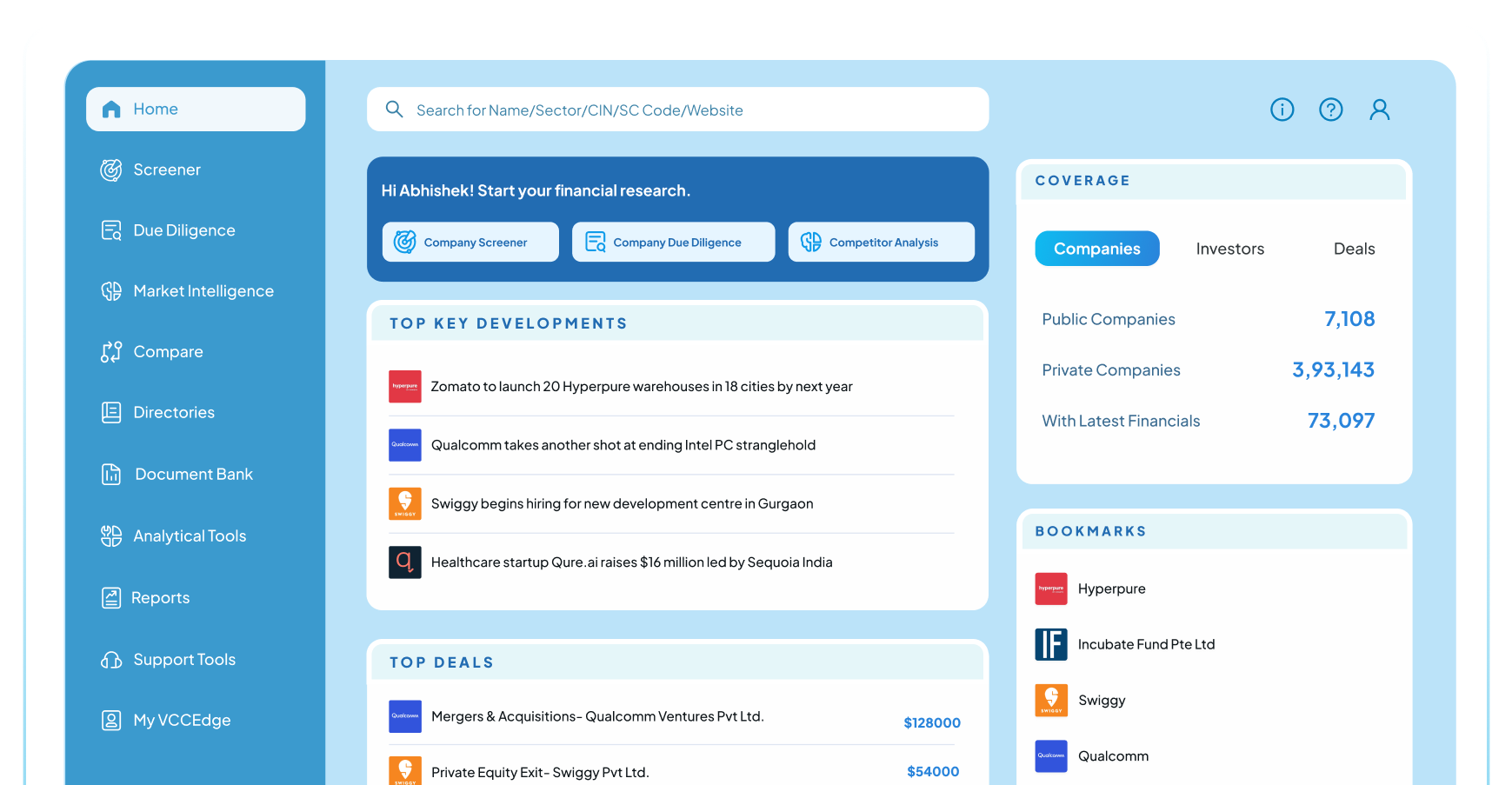Open the help question mark icon
Viewport: 1512px width, 785px height.
click(x=1330, y=110)
